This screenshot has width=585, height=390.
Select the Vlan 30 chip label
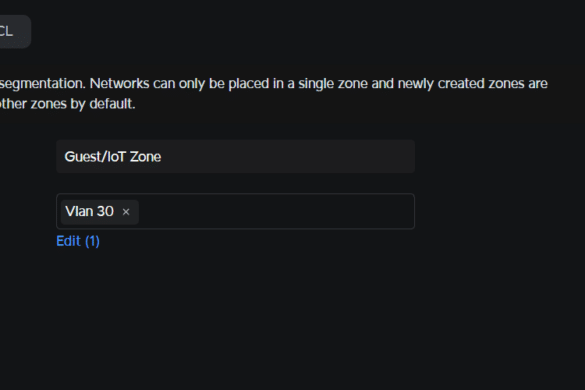(89, 212)
